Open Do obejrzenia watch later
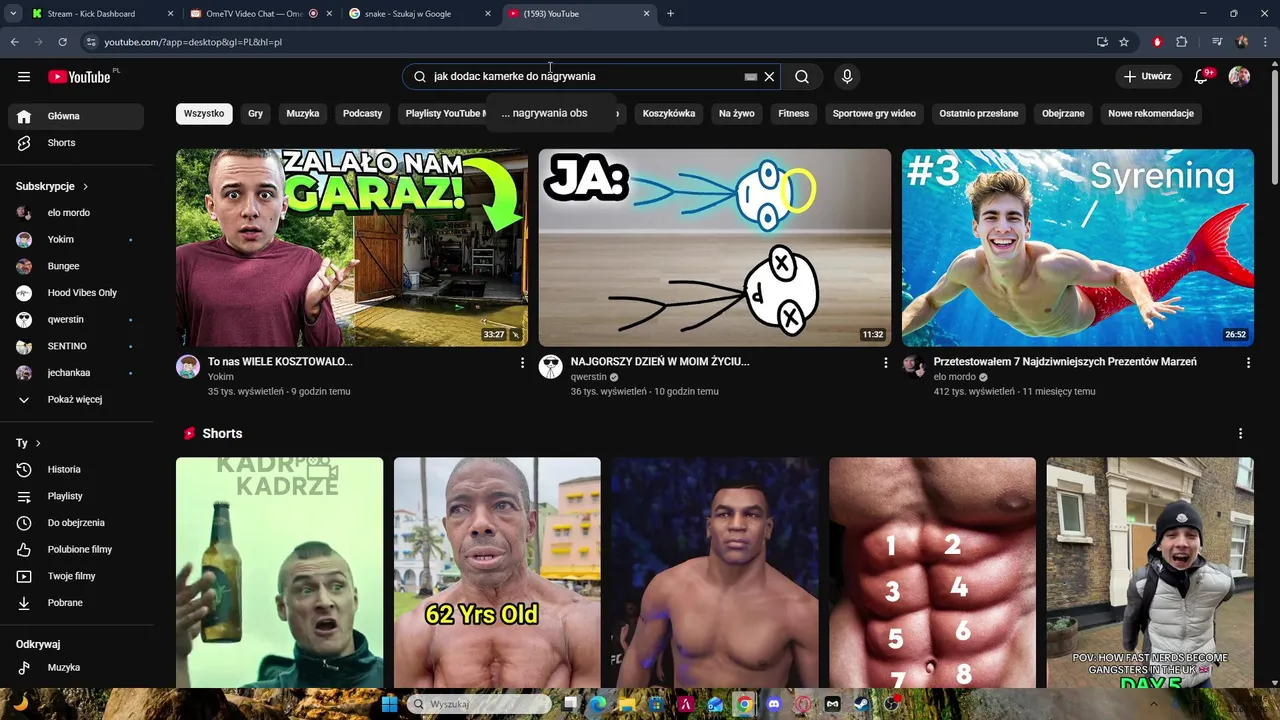 tap(76, 523)
